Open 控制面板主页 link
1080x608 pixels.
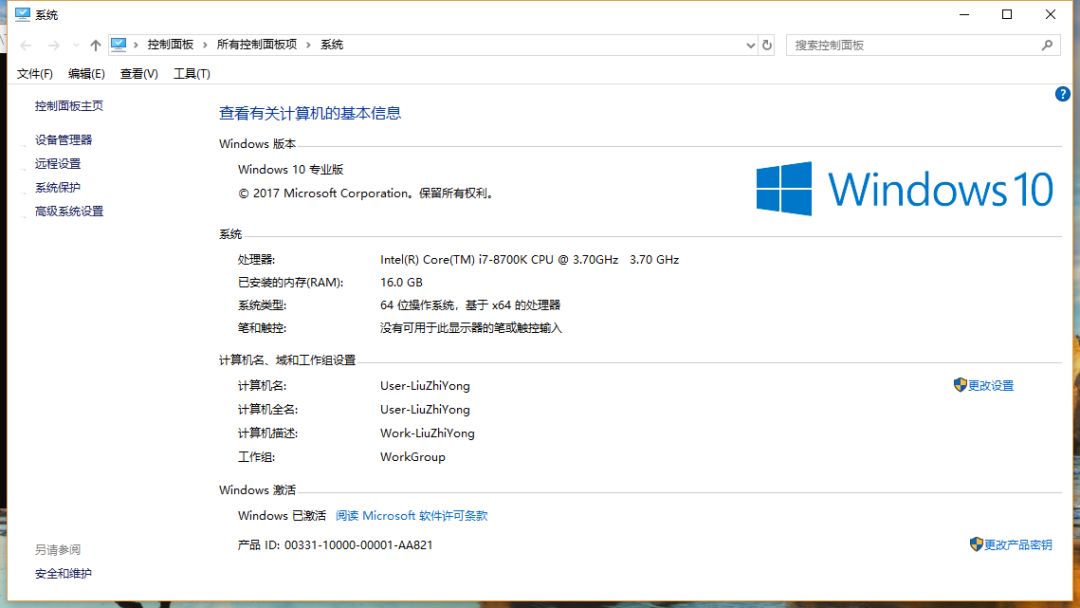click(69, 106)
